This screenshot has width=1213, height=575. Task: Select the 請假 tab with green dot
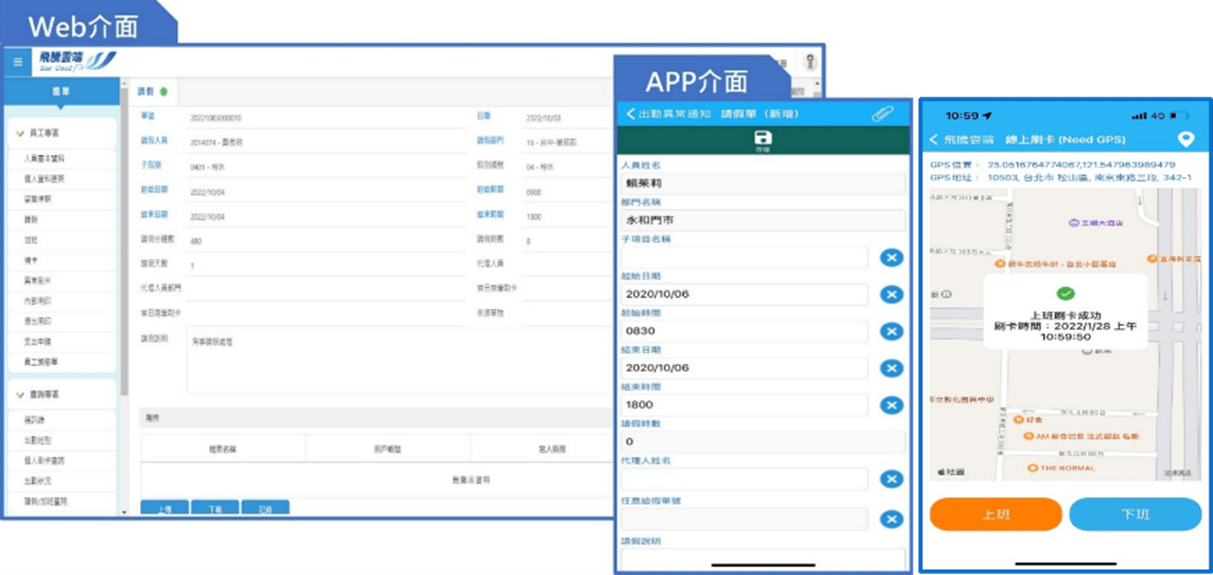(152, 91)
